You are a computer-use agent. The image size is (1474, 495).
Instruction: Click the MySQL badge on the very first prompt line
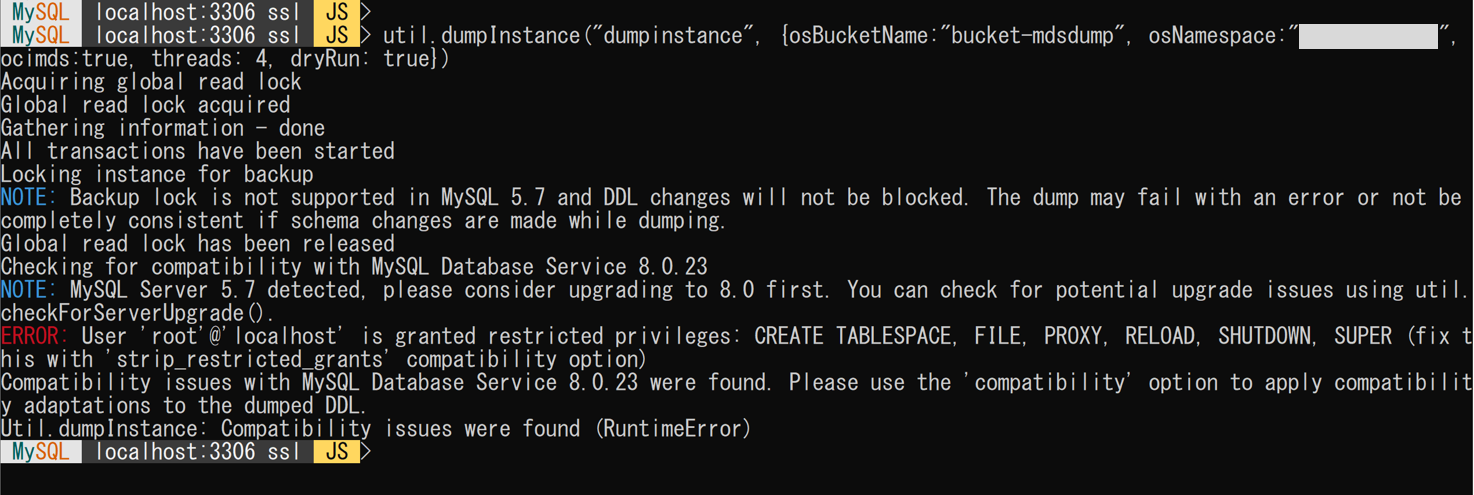click(40, 12)
